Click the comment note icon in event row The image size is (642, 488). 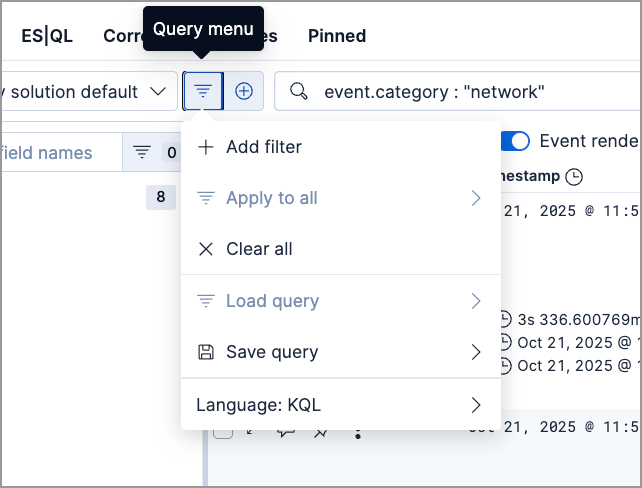tap(286, 432)
